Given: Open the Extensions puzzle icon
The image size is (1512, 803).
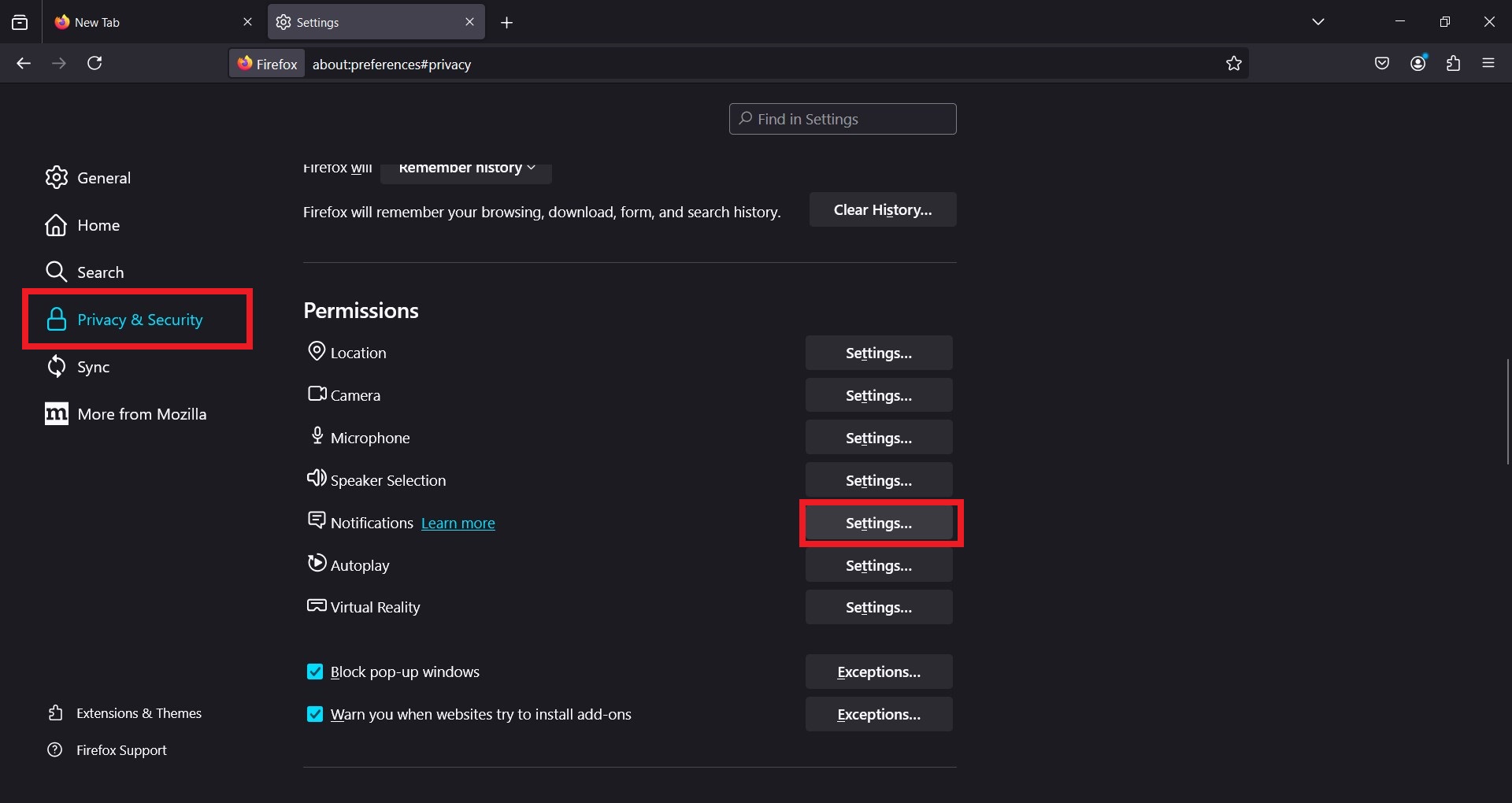Looking at the screenshot, I should pyautogui.click(x=1454, y=63).
